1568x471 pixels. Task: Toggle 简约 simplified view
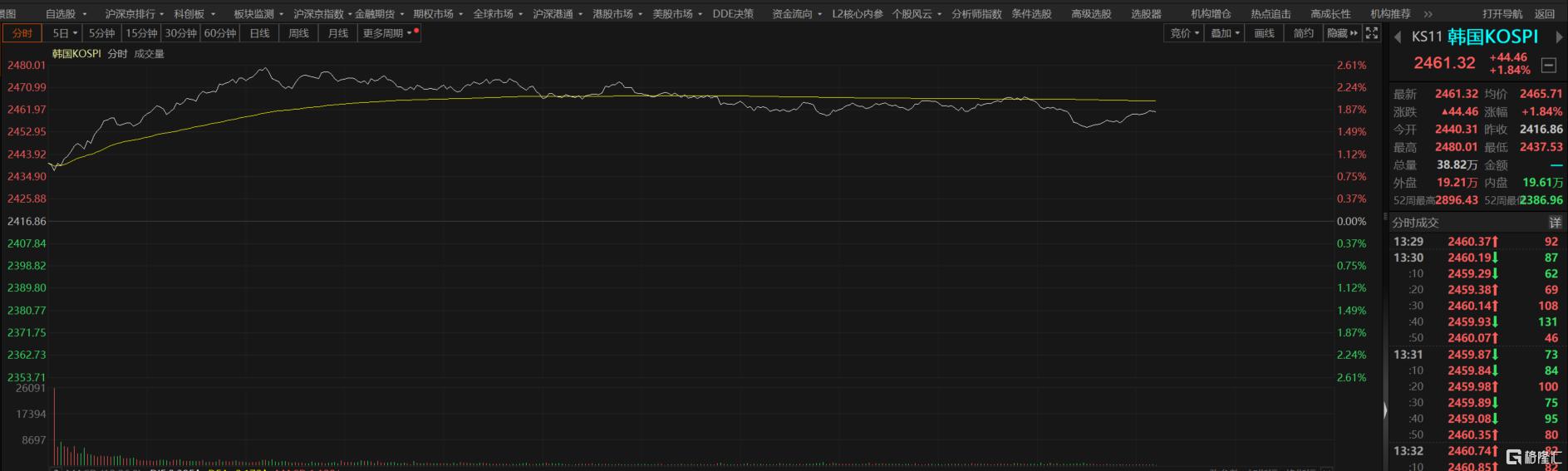pos(1304,33)
